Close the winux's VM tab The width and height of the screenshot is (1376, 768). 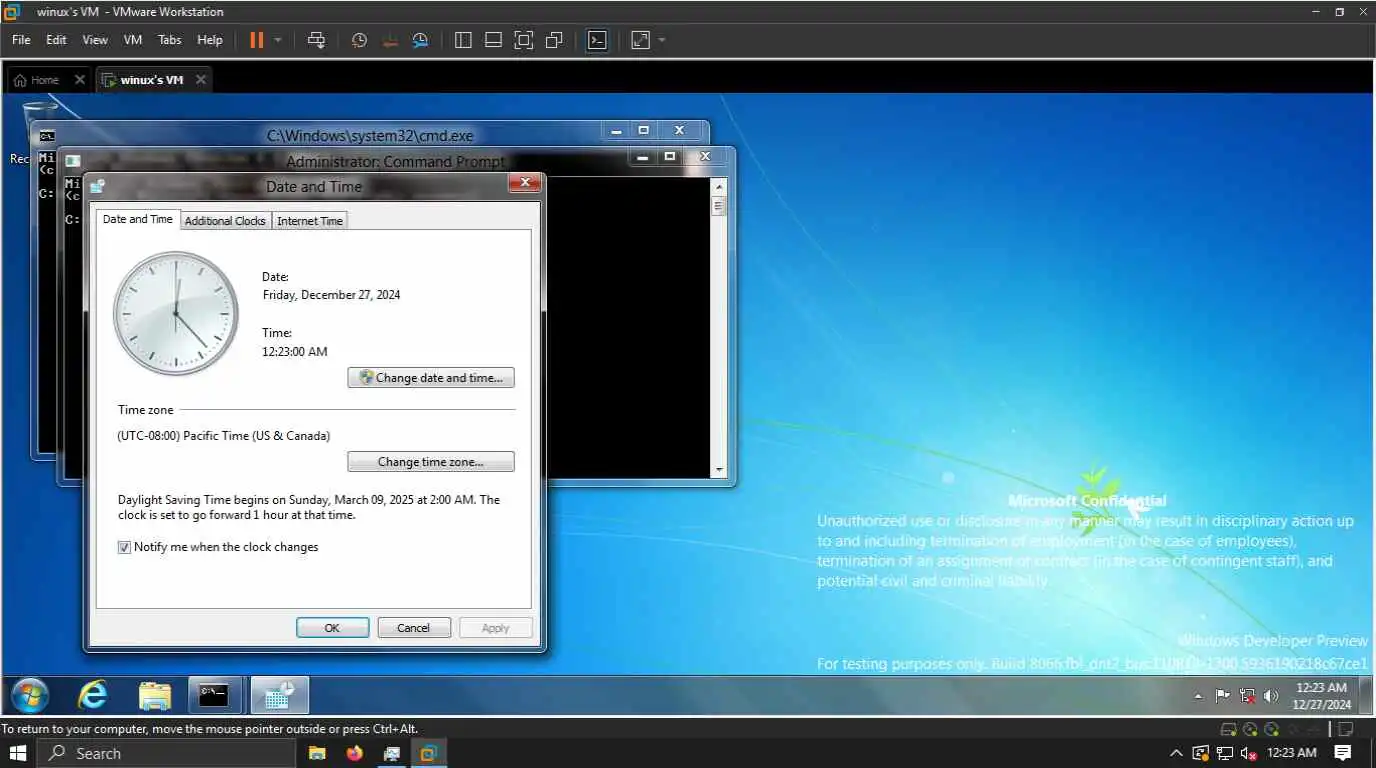200,80
